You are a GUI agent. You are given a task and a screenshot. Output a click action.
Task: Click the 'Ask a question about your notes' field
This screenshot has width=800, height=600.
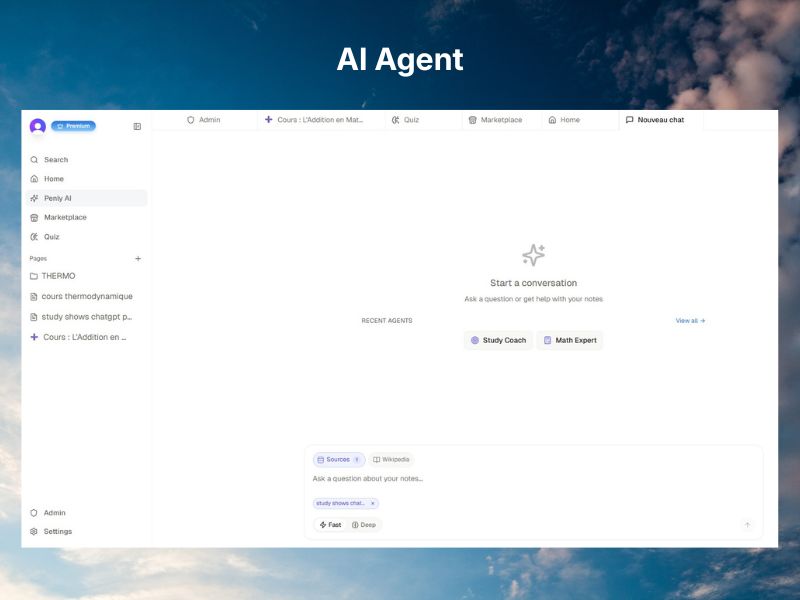click(500, 479)
